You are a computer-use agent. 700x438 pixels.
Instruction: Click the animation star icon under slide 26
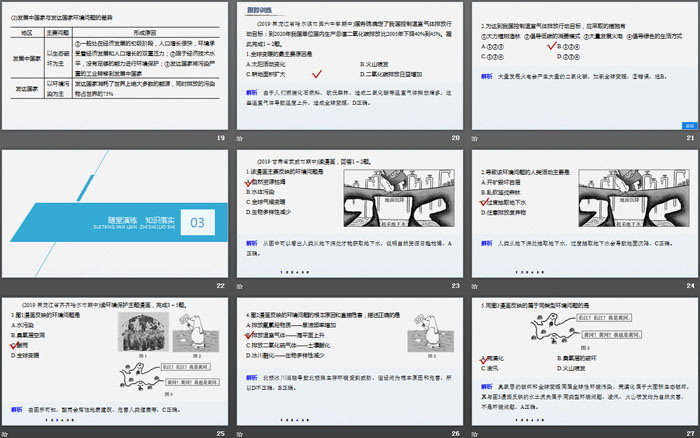tap(240, 434)
